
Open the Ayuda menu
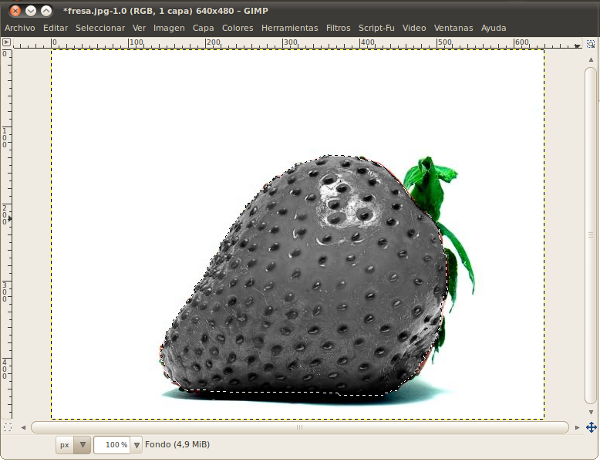tap(493, 28)
